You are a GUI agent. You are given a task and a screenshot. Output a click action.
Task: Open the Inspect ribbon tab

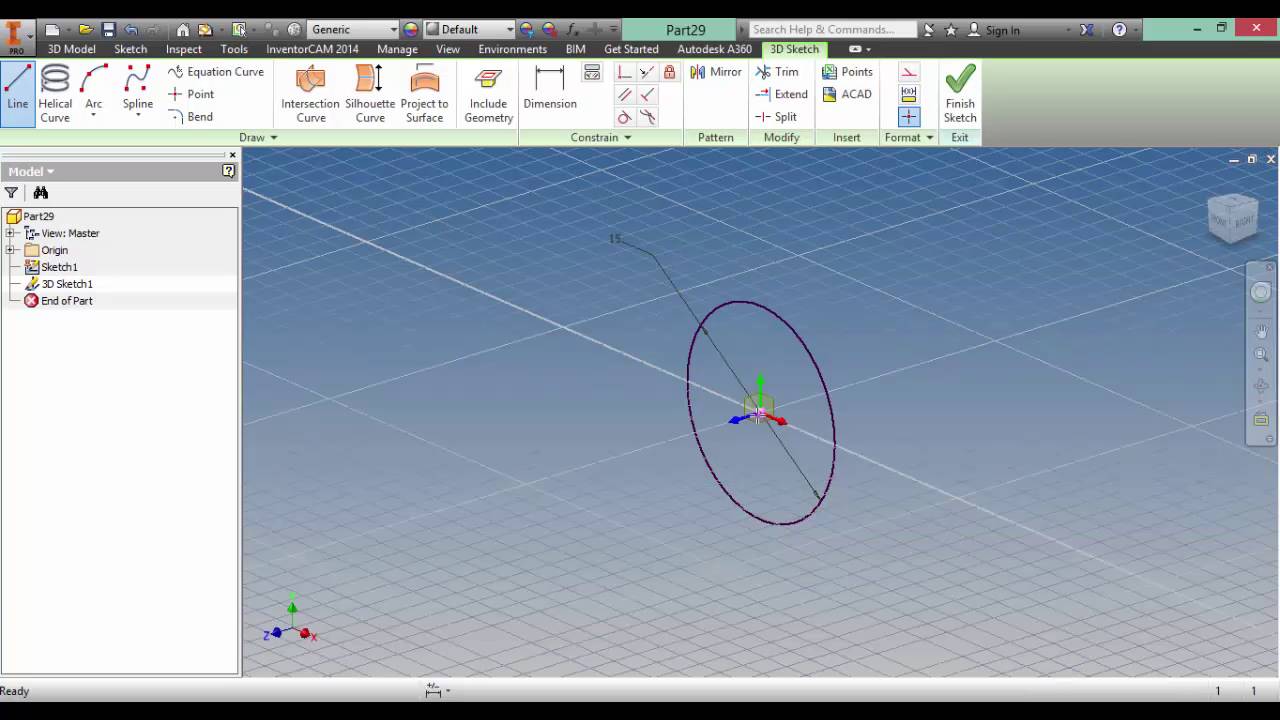coord(184,49)
